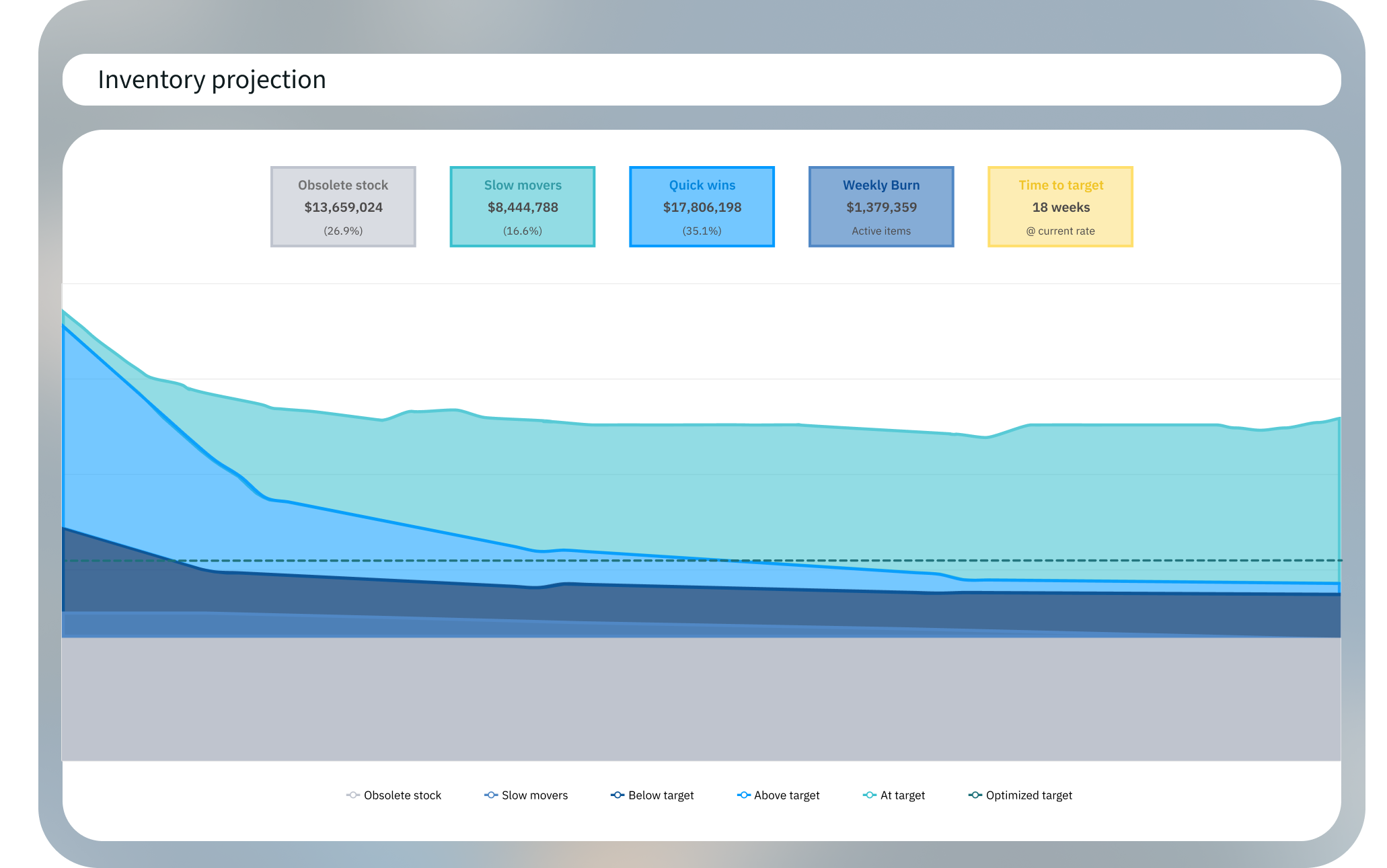Click the 18 weeks time estimate text

coord(1060,208)
